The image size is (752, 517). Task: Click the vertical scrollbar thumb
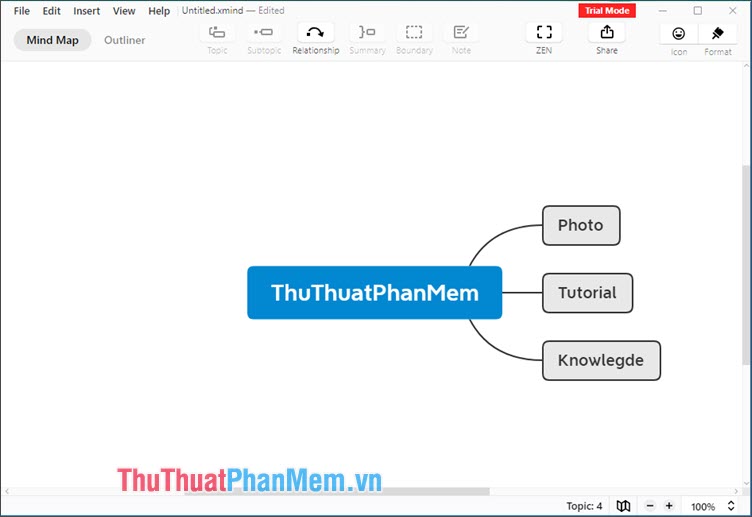746,265
